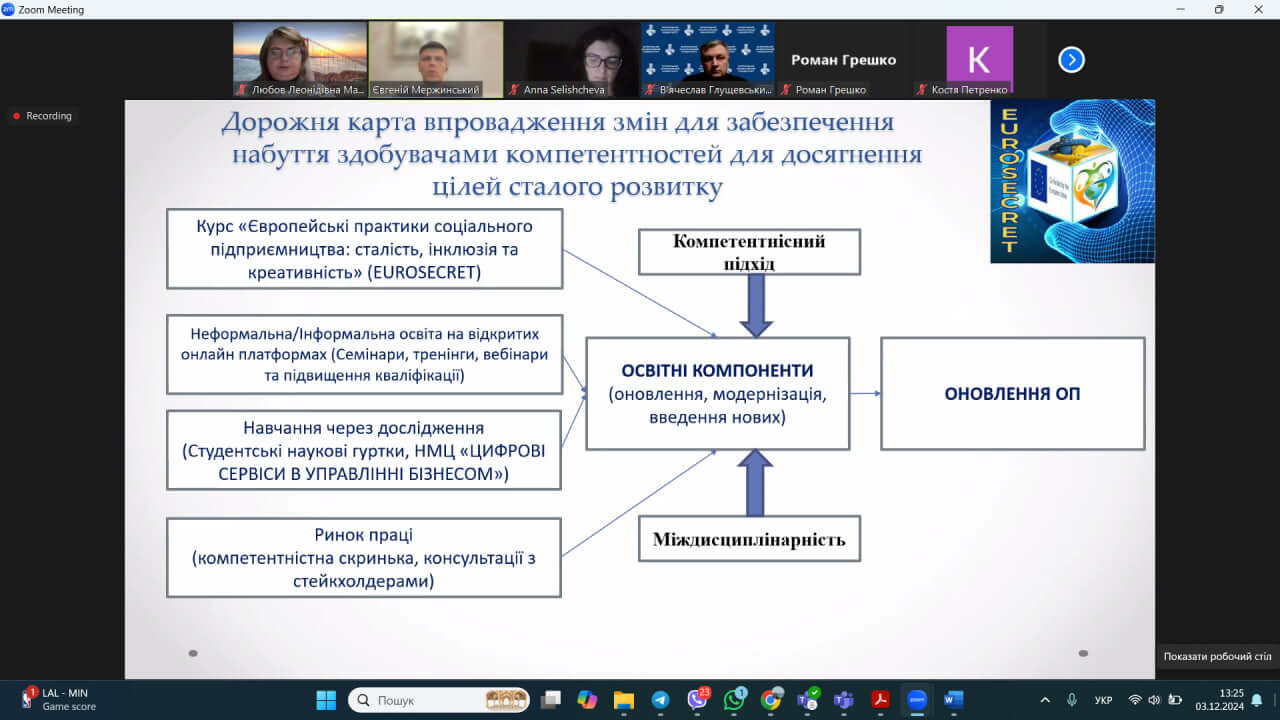Show next participants with blue arrow

coord(1071,60)
